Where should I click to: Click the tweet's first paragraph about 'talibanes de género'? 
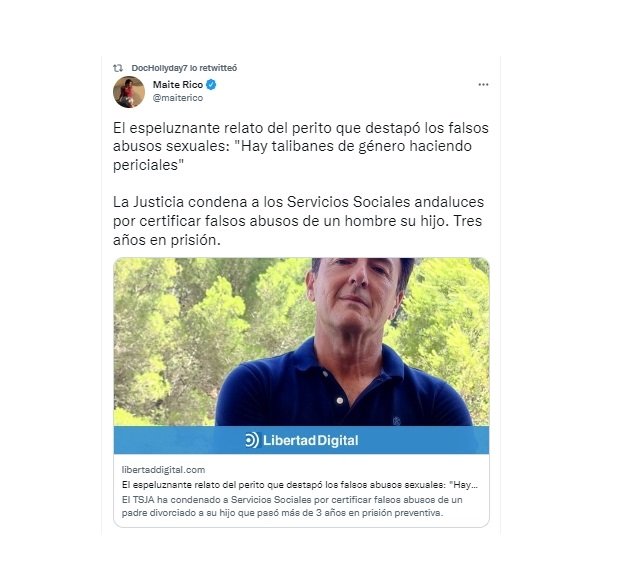pos(301,146)
